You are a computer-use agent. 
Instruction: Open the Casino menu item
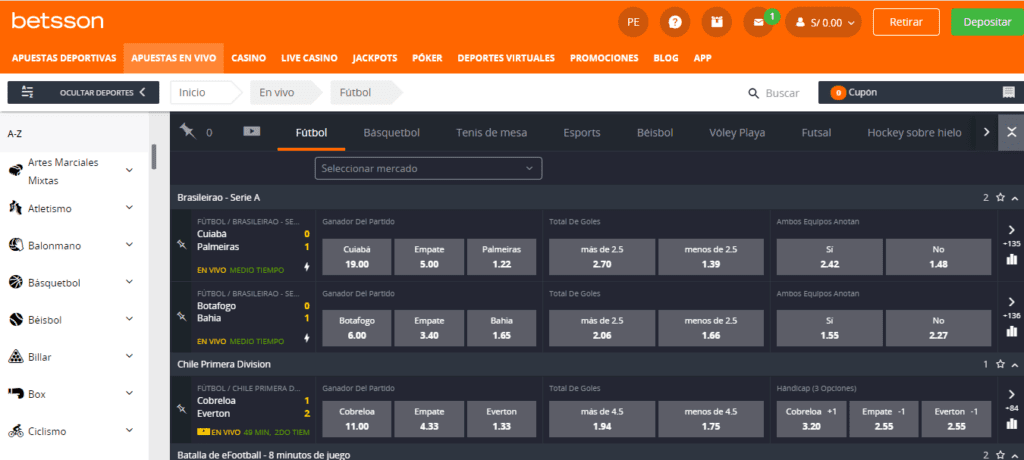248,58
